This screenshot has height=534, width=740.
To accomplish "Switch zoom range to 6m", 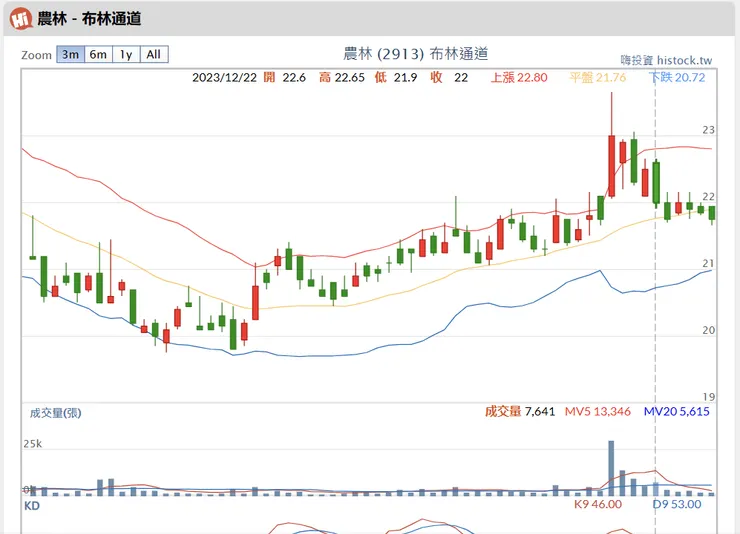I will pos(98,54).
